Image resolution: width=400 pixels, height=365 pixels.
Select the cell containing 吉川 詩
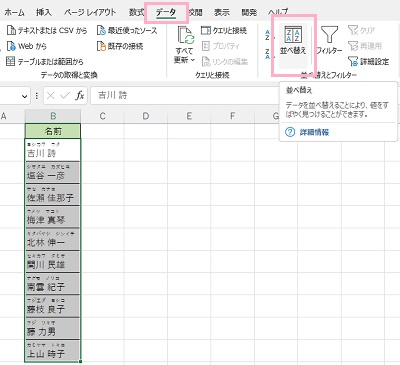tap(53, 150)
